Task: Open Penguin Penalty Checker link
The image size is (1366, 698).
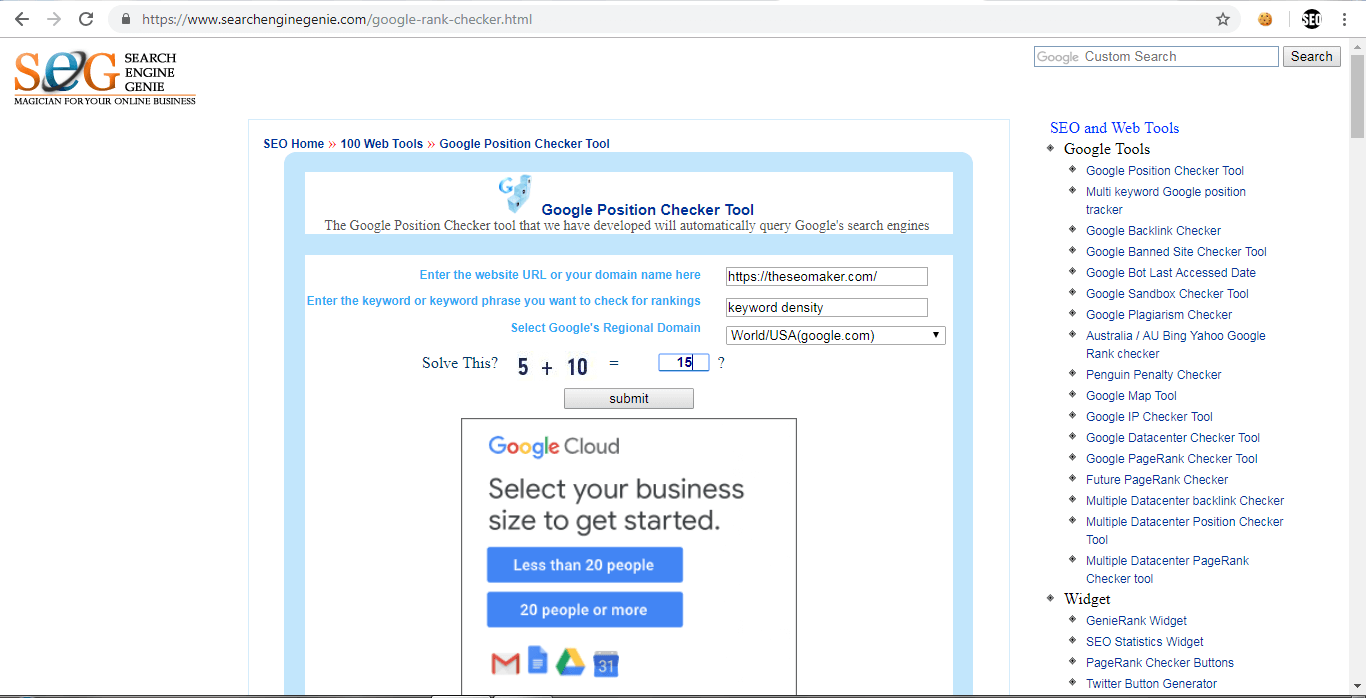Action: 1154,375
